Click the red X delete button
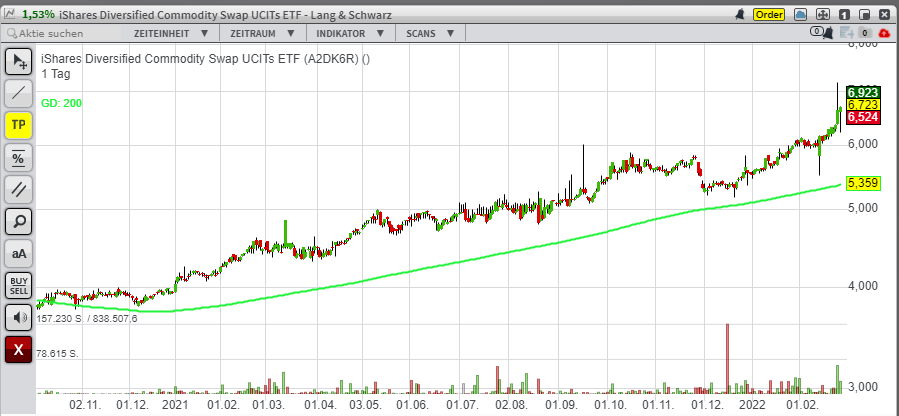Viewport: 899px width, 416px height. (18, 350)
